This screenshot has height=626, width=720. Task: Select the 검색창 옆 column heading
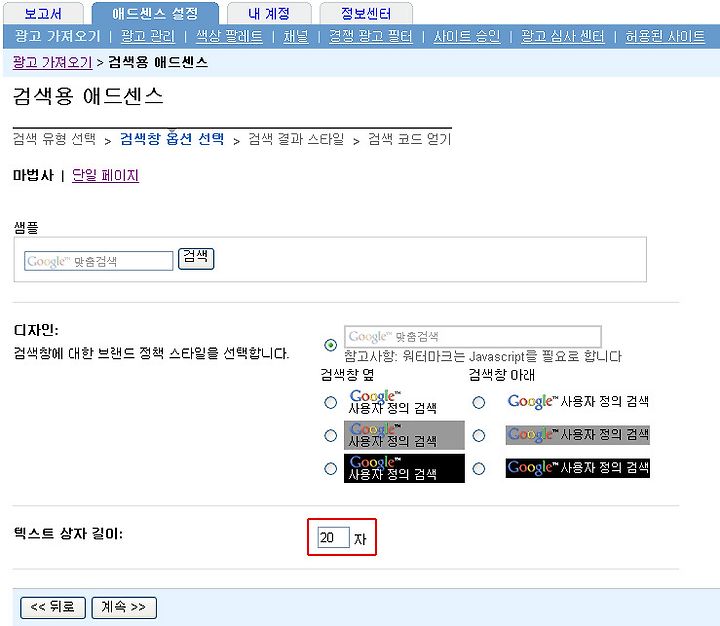tap(348, 375)
